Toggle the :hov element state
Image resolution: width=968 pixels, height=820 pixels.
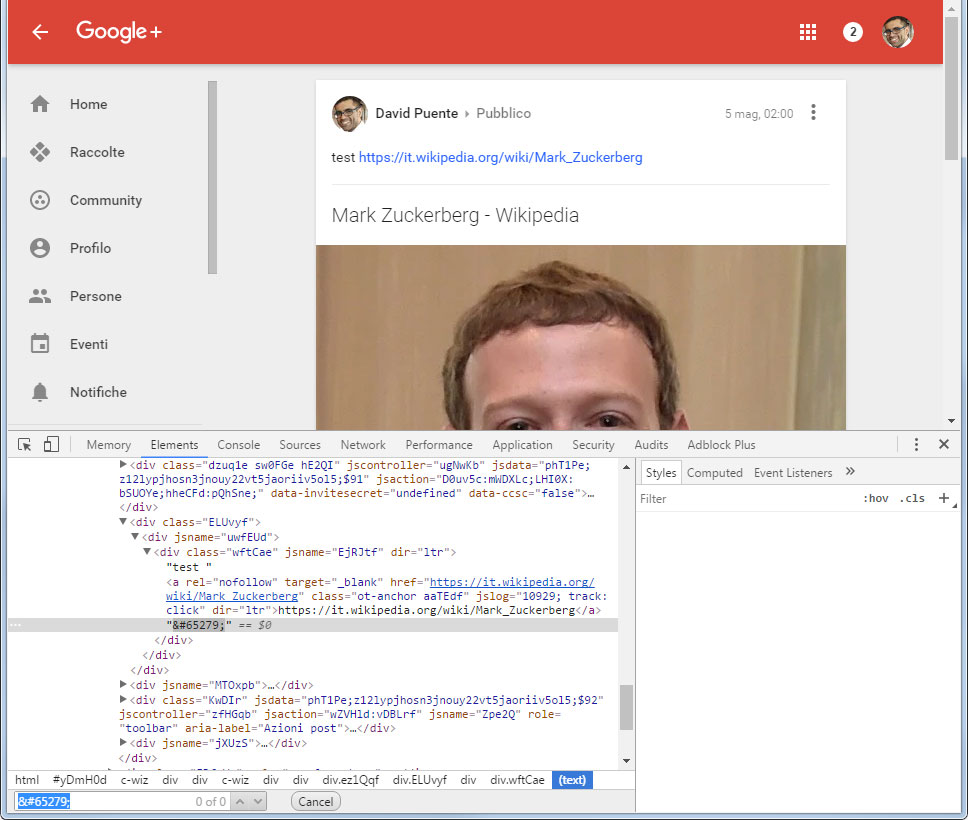coord(875,498)
